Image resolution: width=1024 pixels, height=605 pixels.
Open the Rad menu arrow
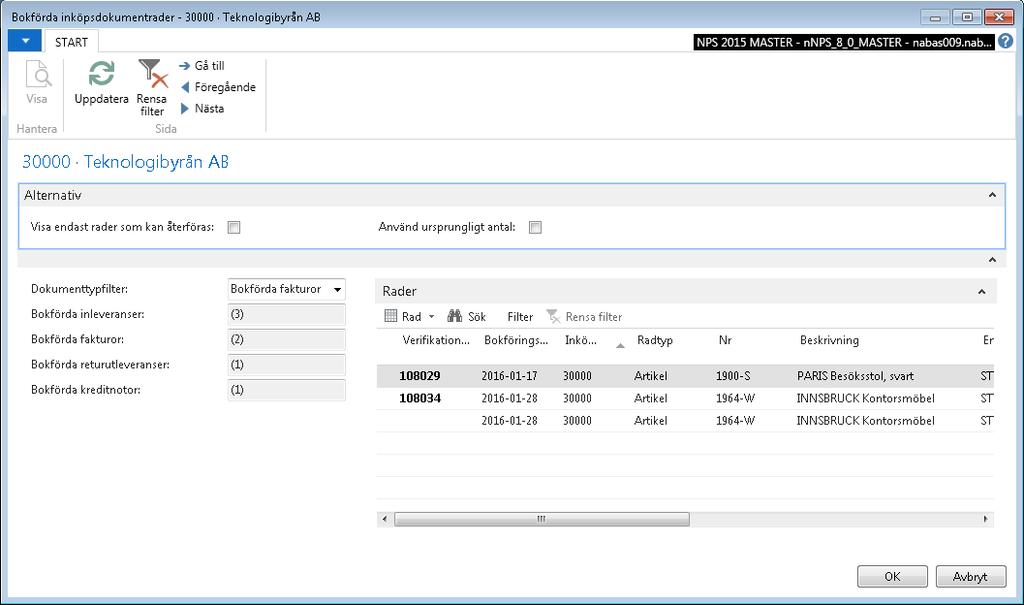click(431, 317)
